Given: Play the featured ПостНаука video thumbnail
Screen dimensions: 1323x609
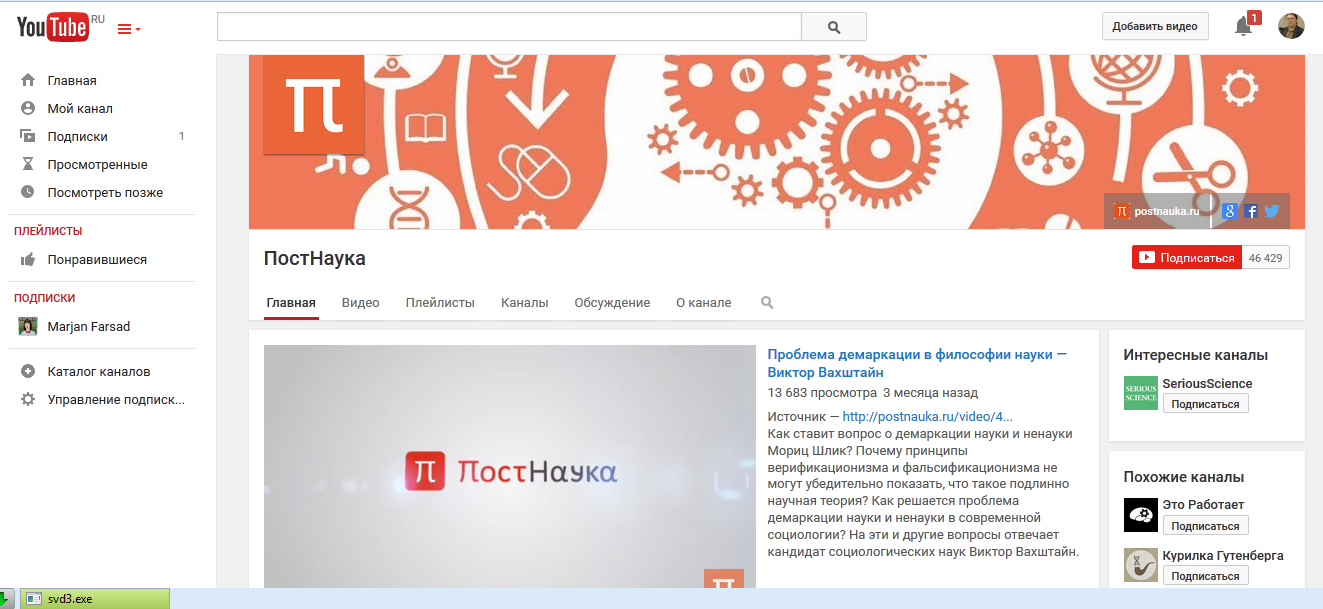Looking at the screenshot, I should tap(510, 467).
